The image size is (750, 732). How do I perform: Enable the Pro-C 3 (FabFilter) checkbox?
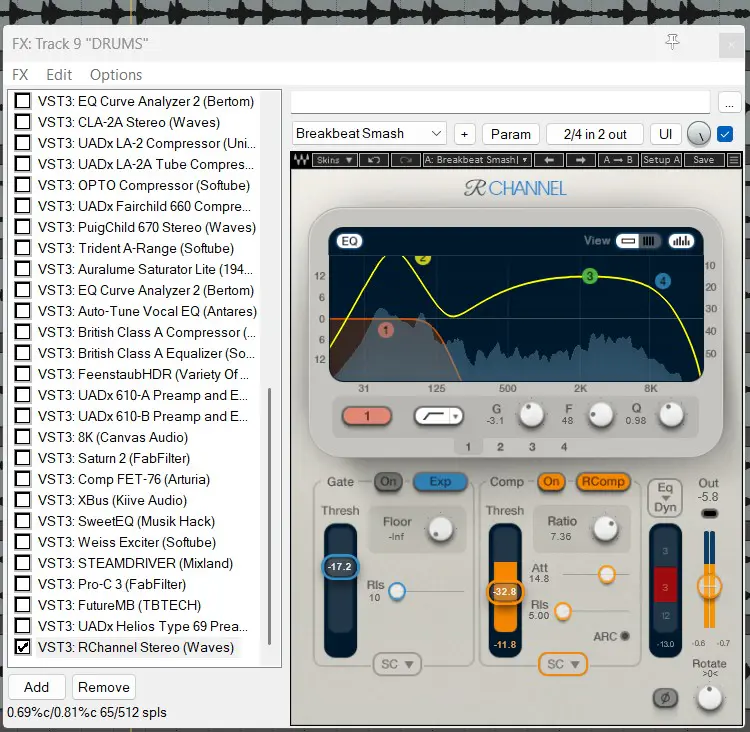(22, 584)
